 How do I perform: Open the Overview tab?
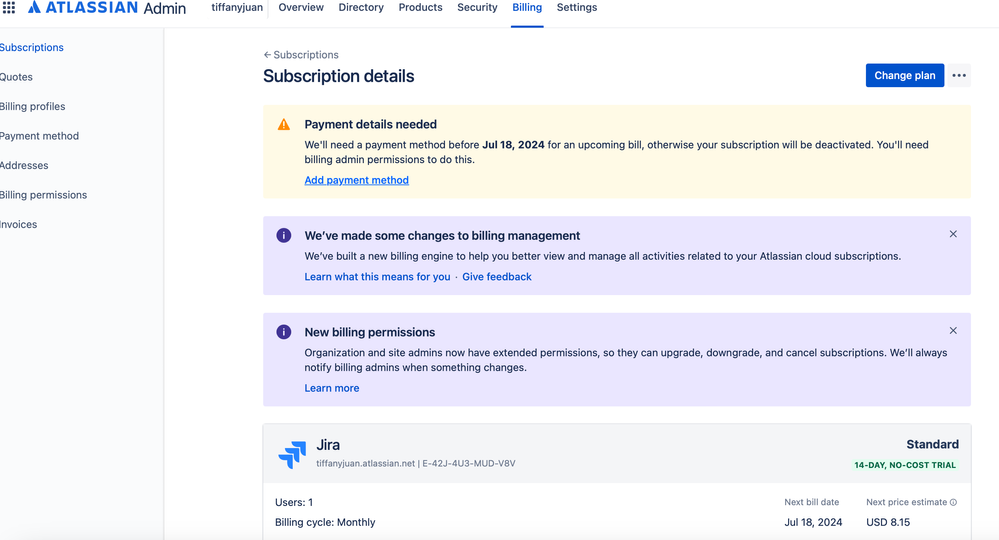coord(301,8)
